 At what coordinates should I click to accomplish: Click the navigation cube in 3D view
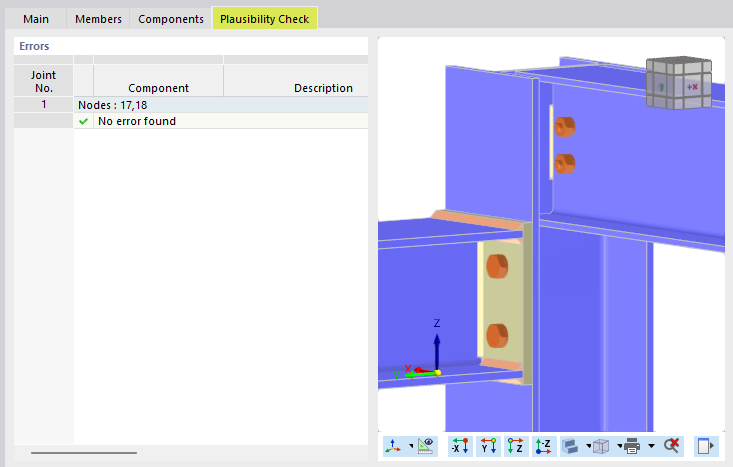pos(679,83)
